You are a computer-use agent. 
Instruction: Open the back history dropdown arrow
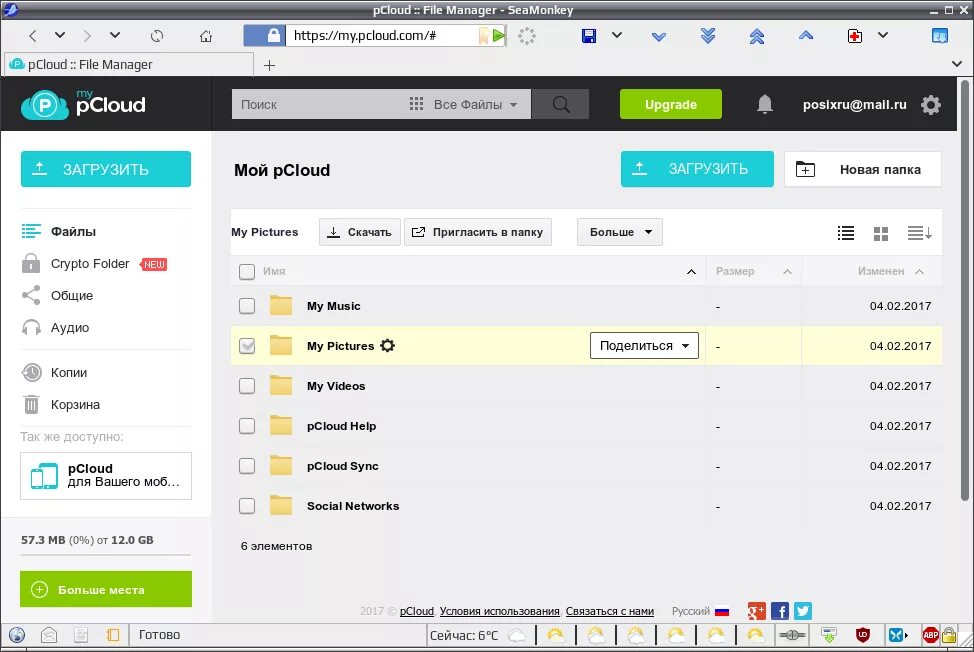[60, 35]
